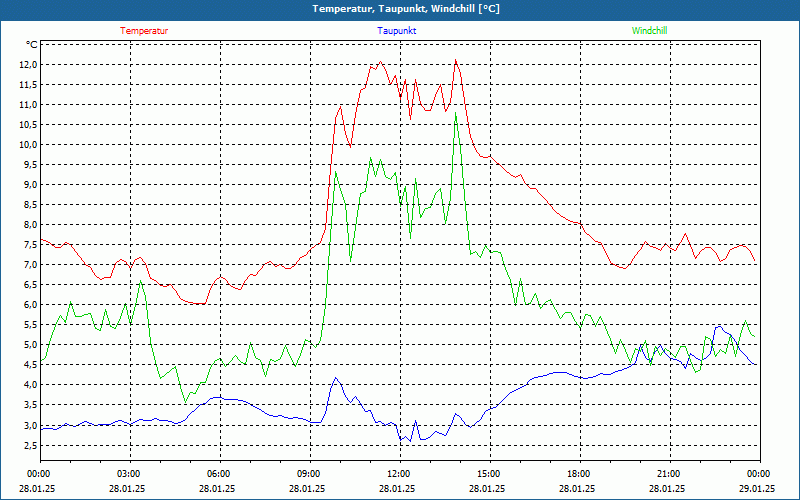Click the '3,5' y-axis value

point(30,405)
